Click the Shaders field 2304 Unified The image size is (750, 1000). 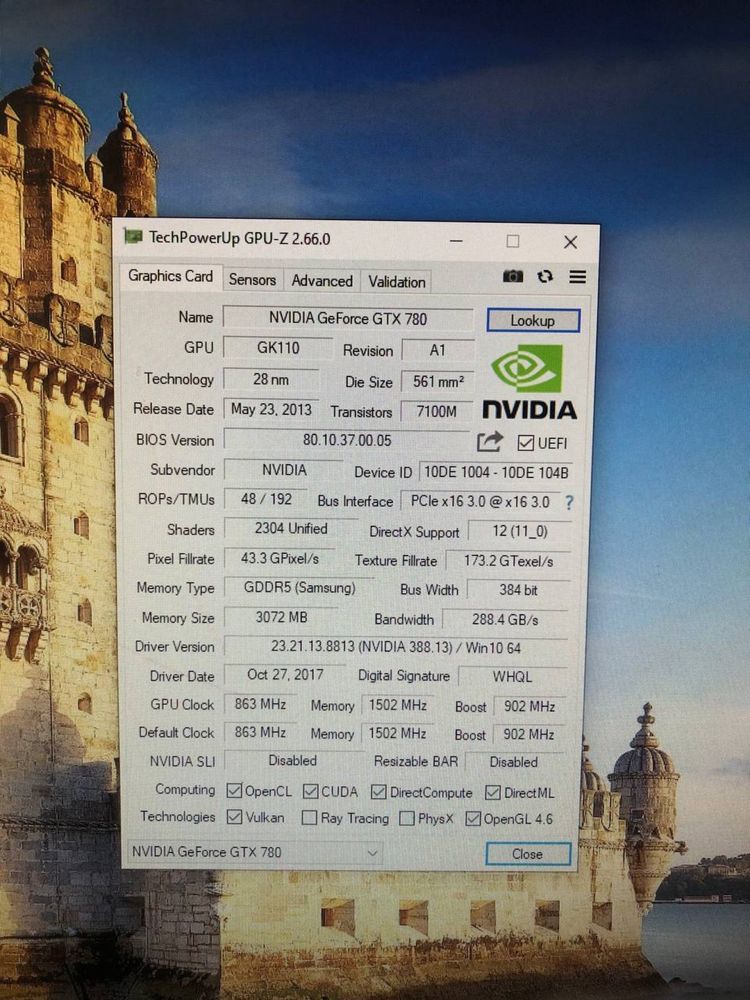click(x=291, y=528)
